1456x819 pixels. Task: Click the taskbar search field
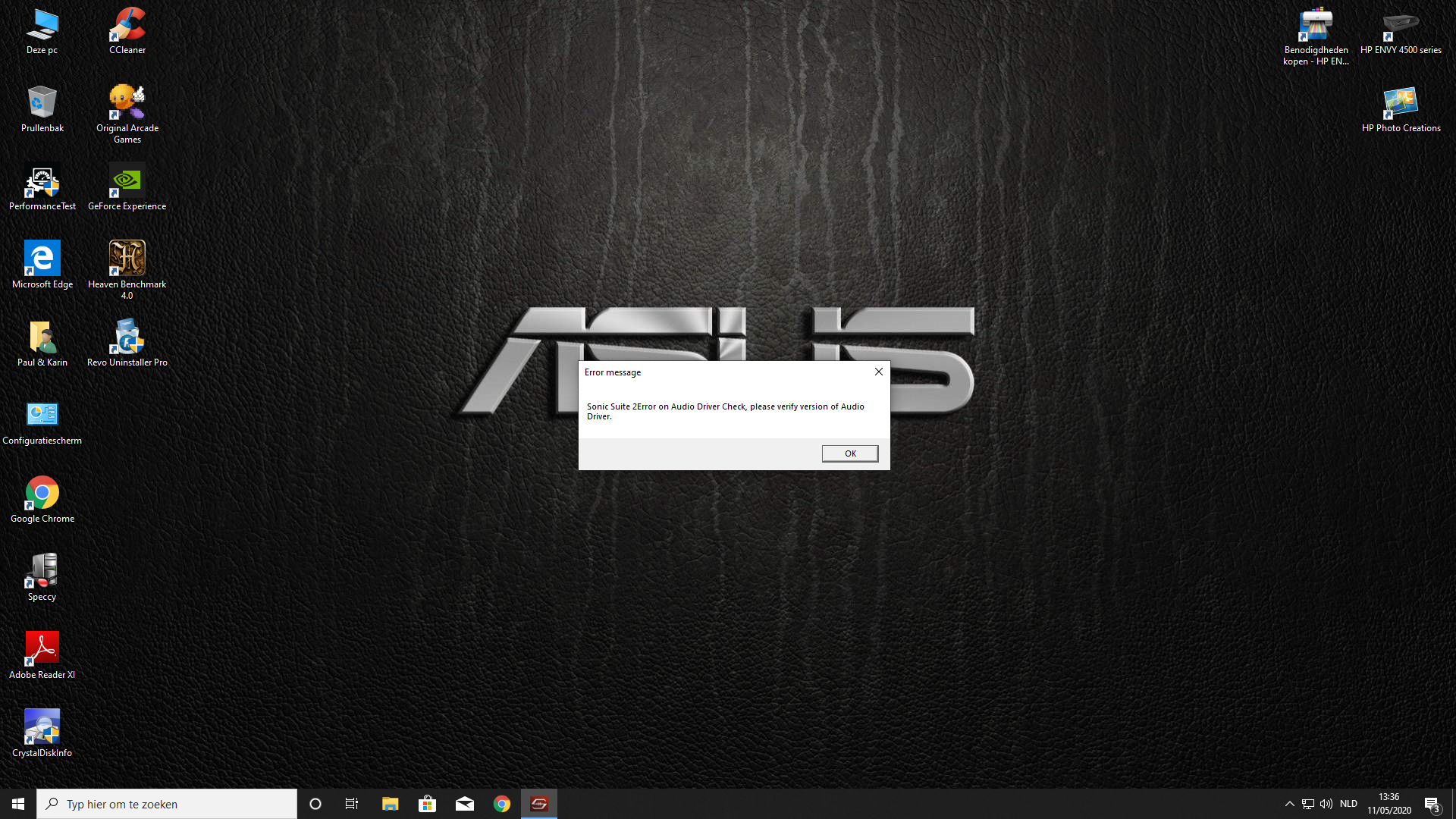[167, 804]
